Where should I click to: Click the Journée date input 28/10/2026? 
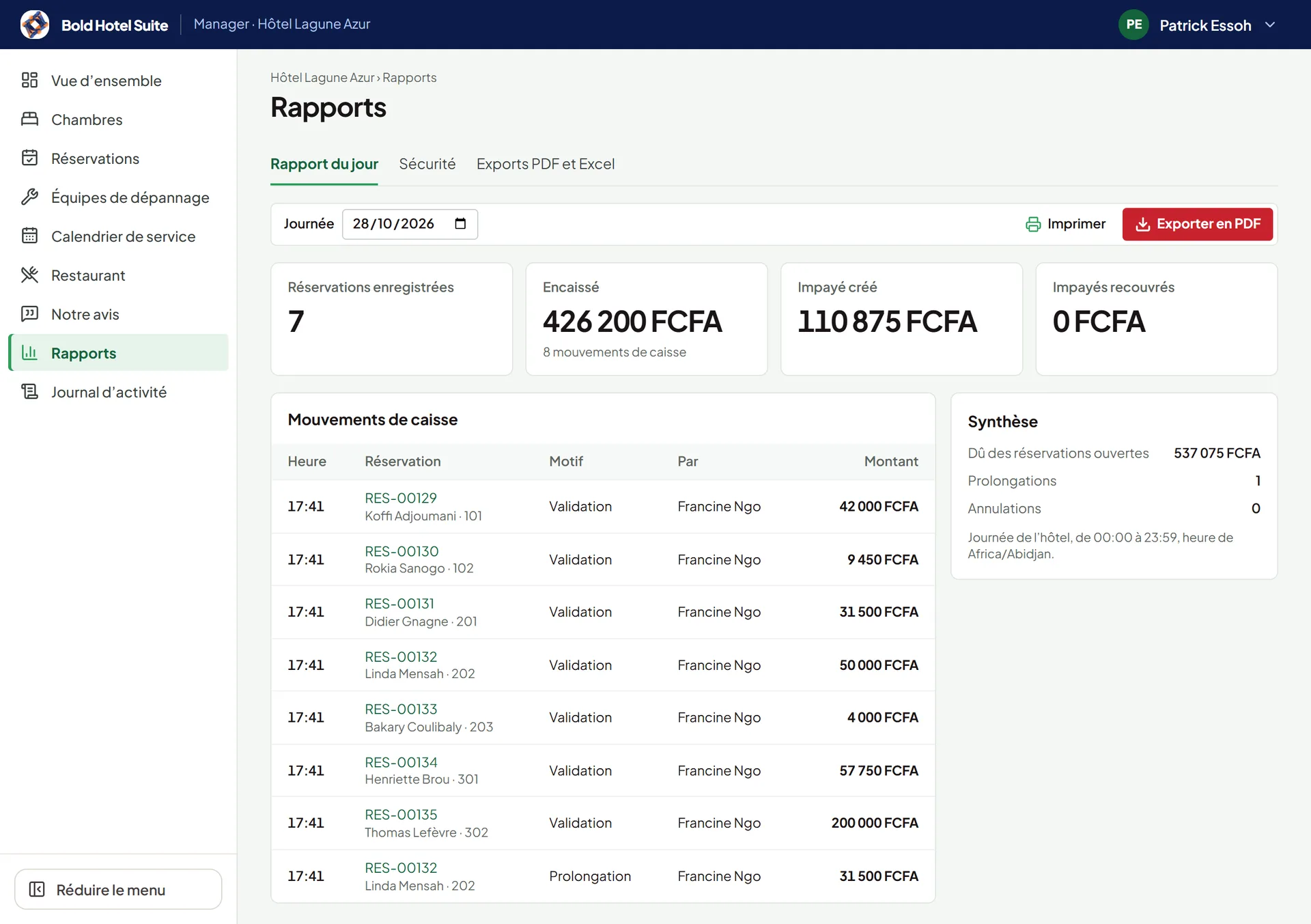point(410,224)
